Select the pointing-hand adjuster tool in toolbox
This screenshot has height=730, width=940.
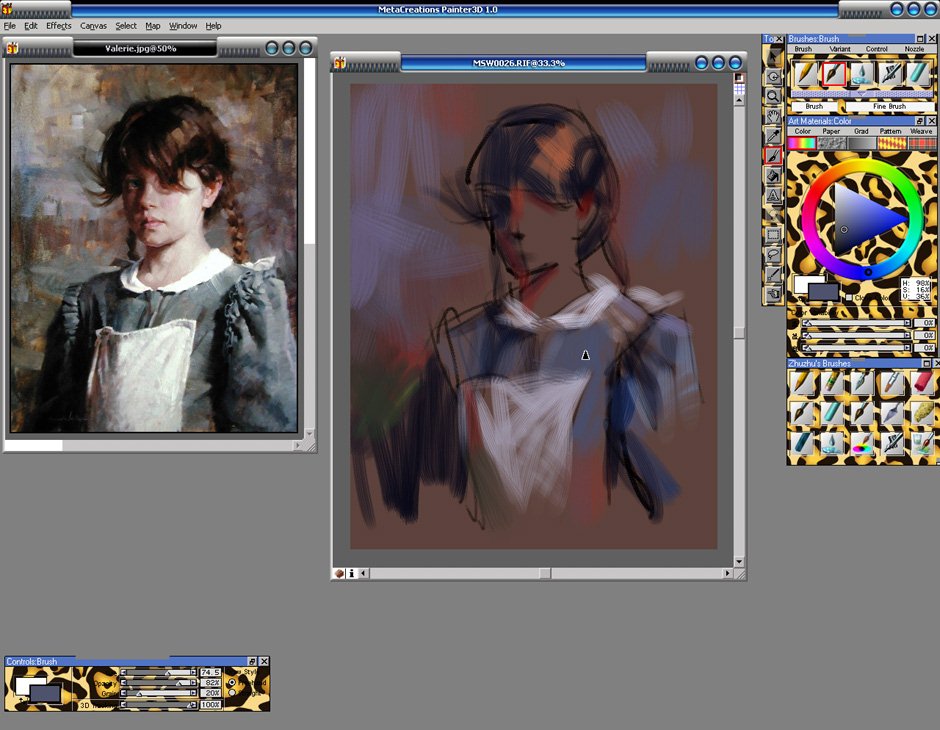(773, 294)
